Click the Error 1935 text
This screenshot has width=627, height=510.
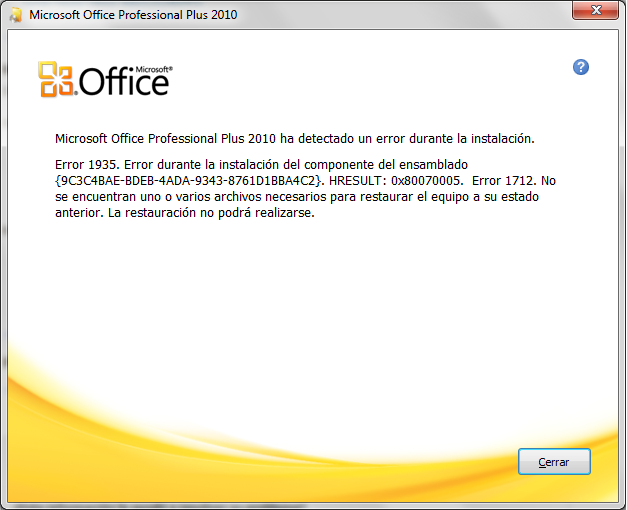[x=88, y=165]
